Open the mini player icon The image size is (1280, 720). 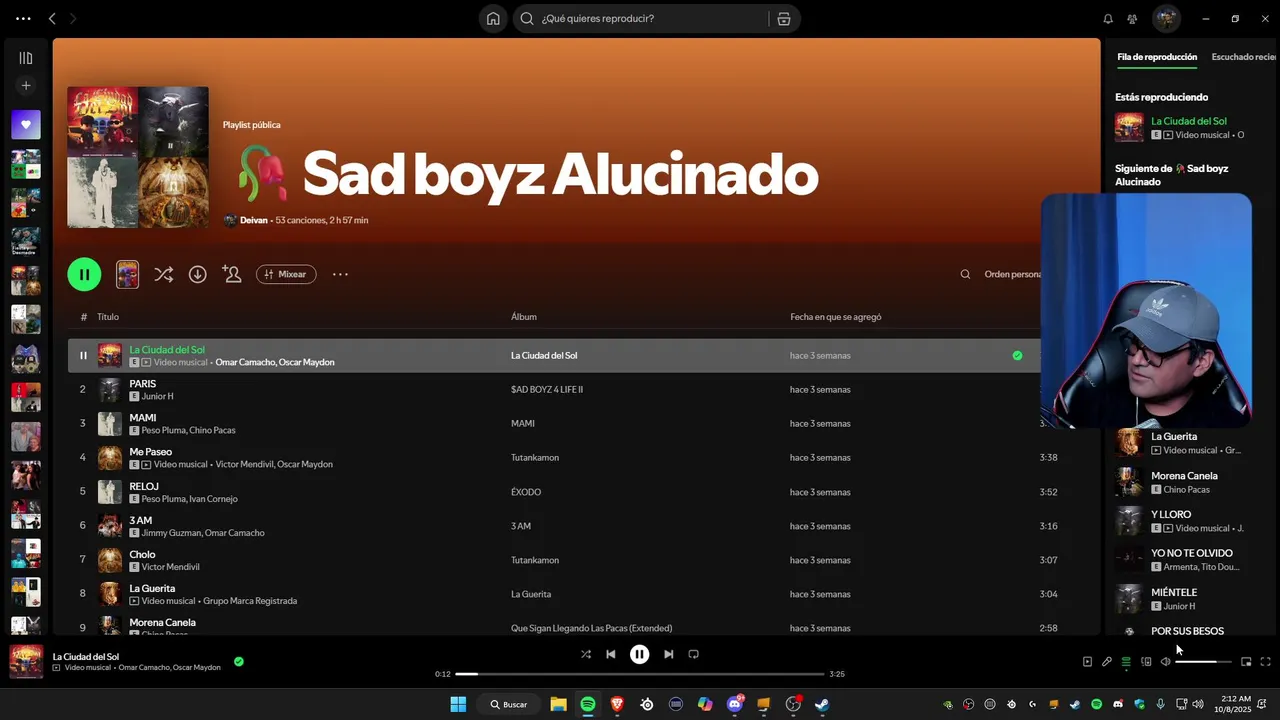(x=1246, y=662)
